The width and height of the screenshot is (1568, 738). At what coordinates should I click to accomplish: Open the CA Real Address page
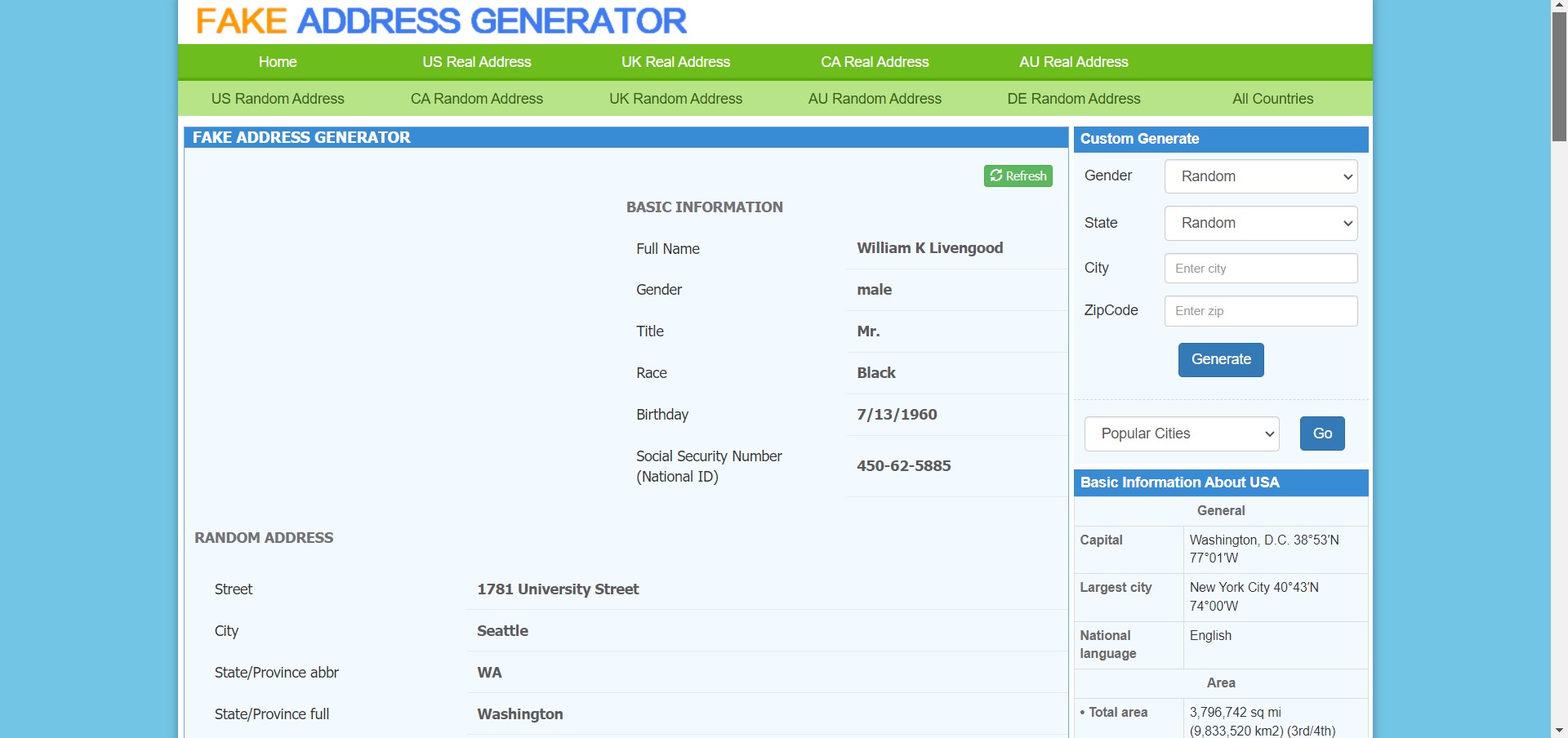[874, 61]
